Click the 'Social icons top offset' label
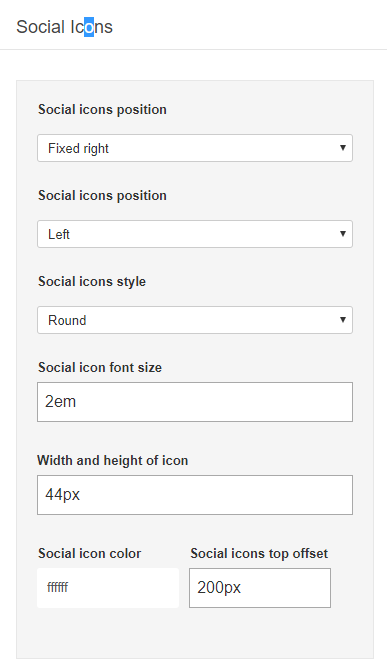 [x=259, y=553]
